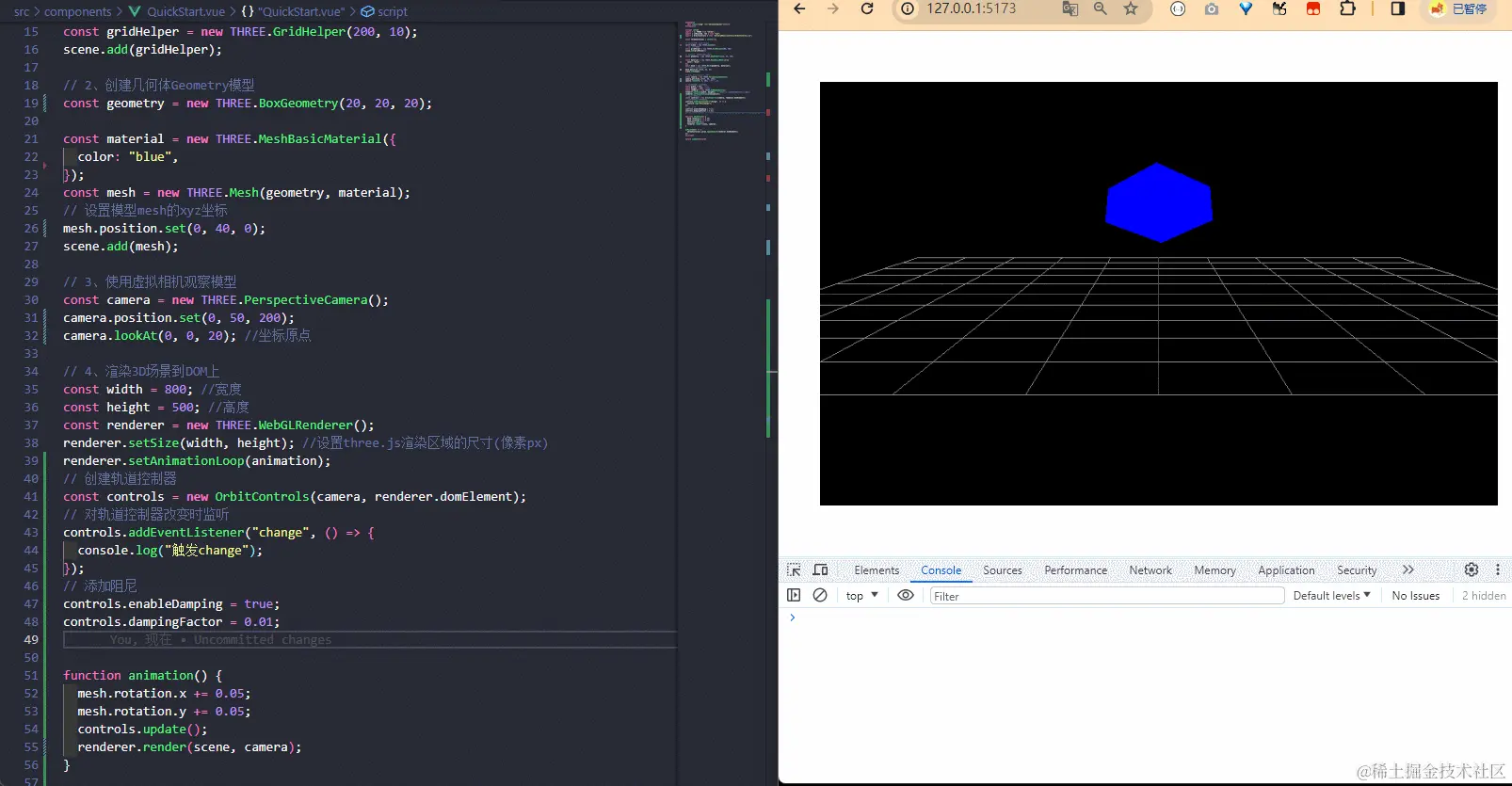Toggle the console sidebar panel
This screenshot has height=786, width=1512.
tap(794, 595)
